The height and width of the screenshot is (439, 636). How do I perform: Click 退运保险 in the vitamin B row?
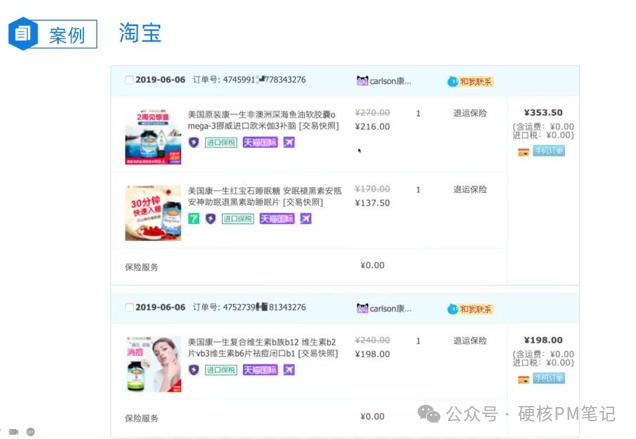tap(470, 341)
